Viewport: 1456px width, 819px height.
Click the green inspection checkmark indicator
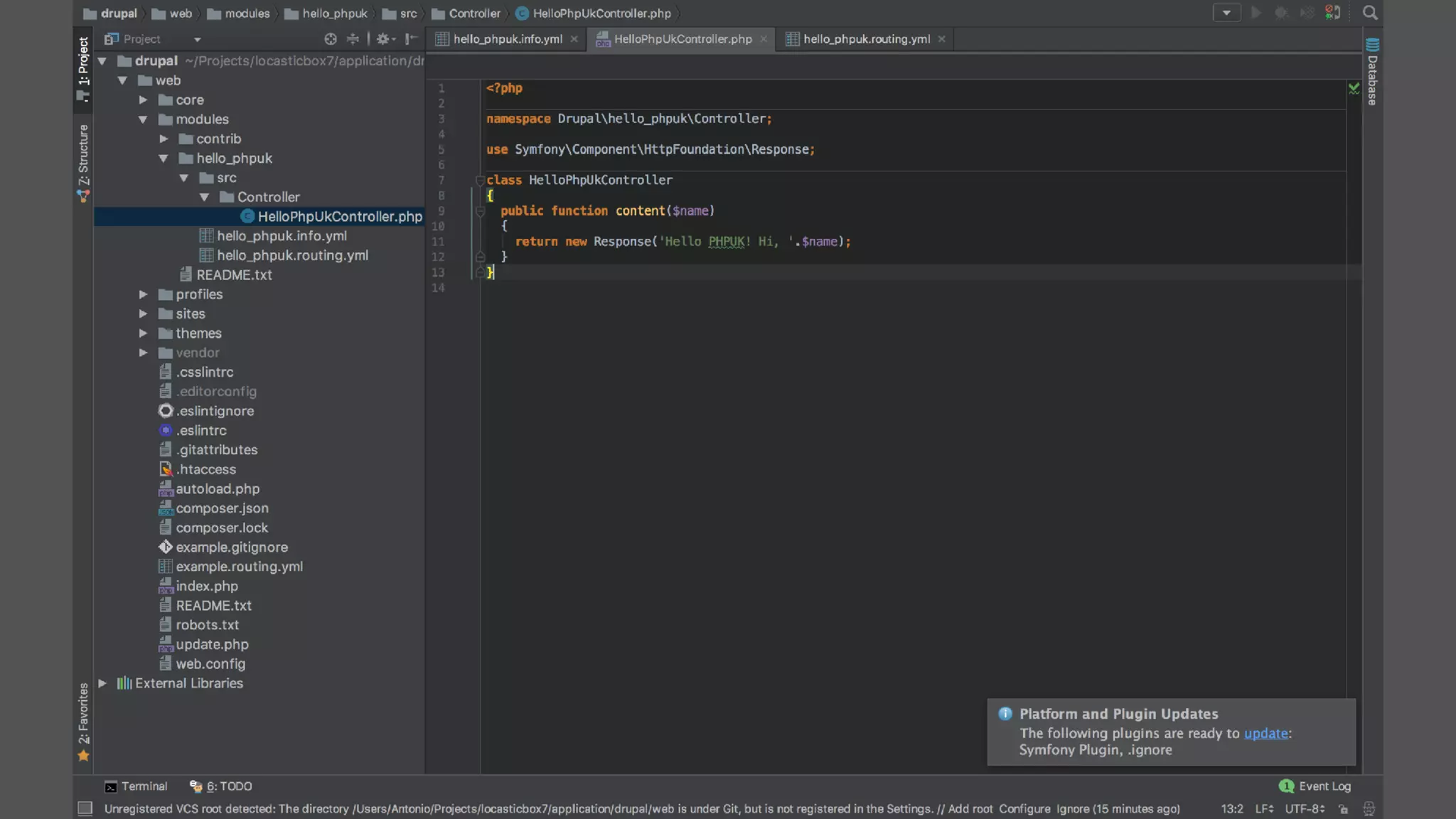(x=1354, y=89)
